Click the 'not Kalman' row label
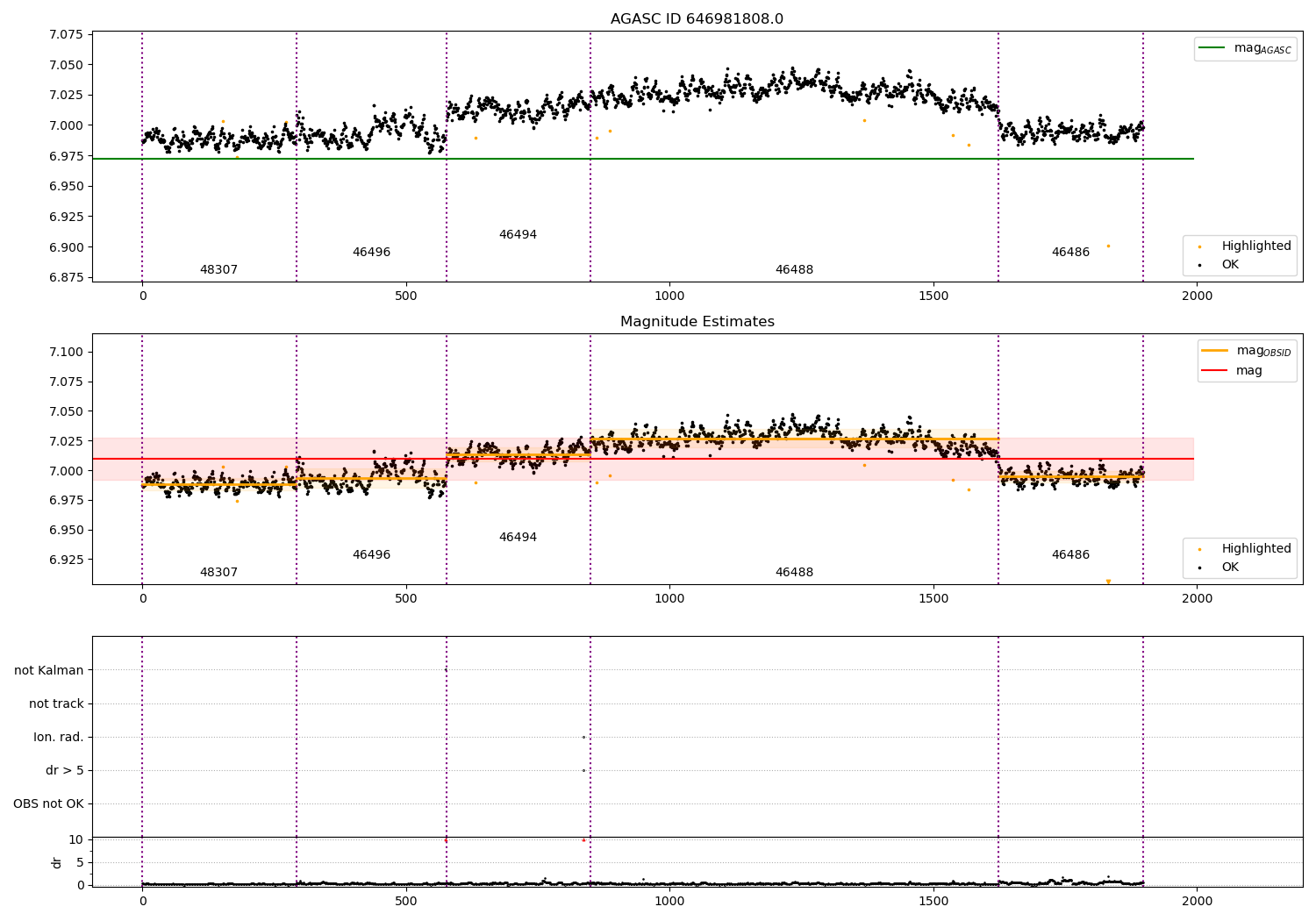Image resolution: width=1316 pixels, height=921 pixels. pos(49,671)
